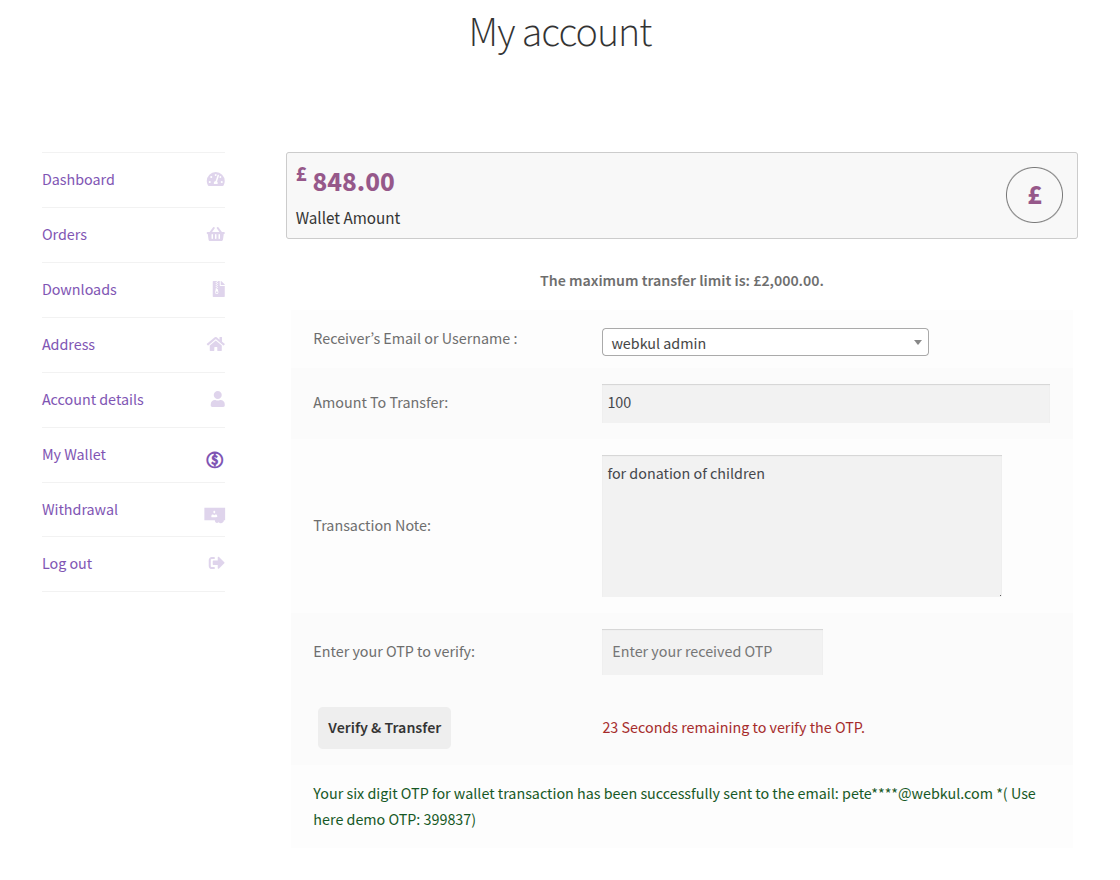Open the Downloads menu link
The height and width of the screenshot is (880, 1120).
(79, 290)
